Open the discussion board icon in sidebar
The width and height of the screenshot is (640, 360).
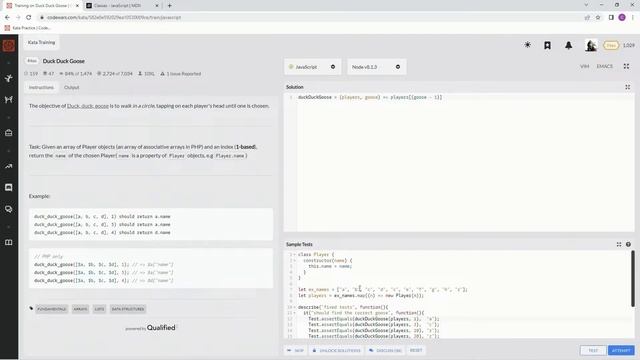pos(9,187)
